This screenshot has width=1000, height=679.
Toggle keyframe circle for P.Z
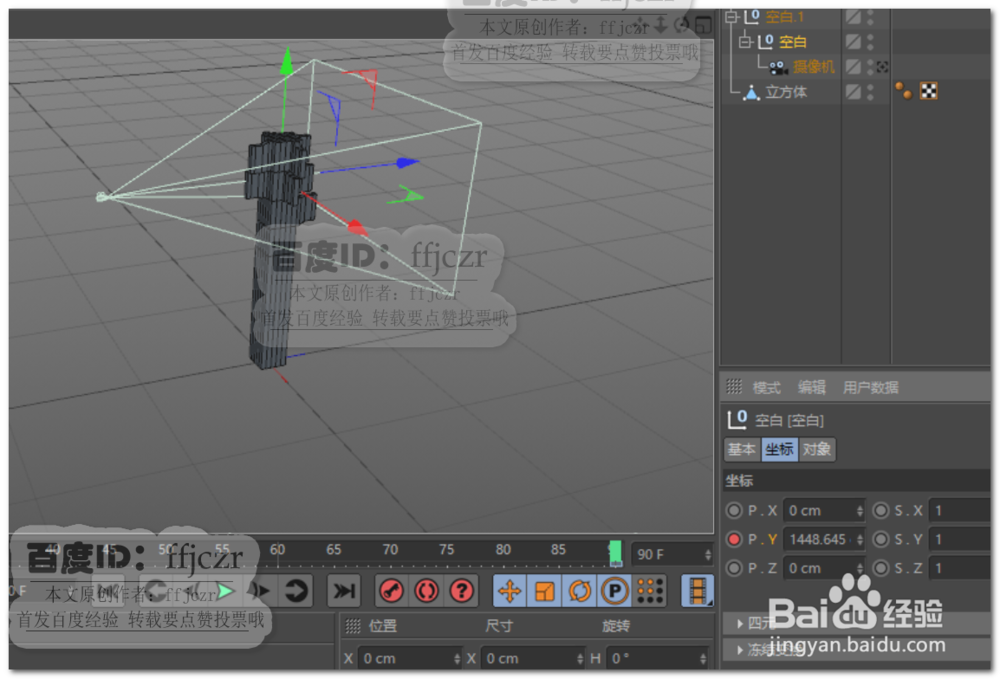pos(734,568)
